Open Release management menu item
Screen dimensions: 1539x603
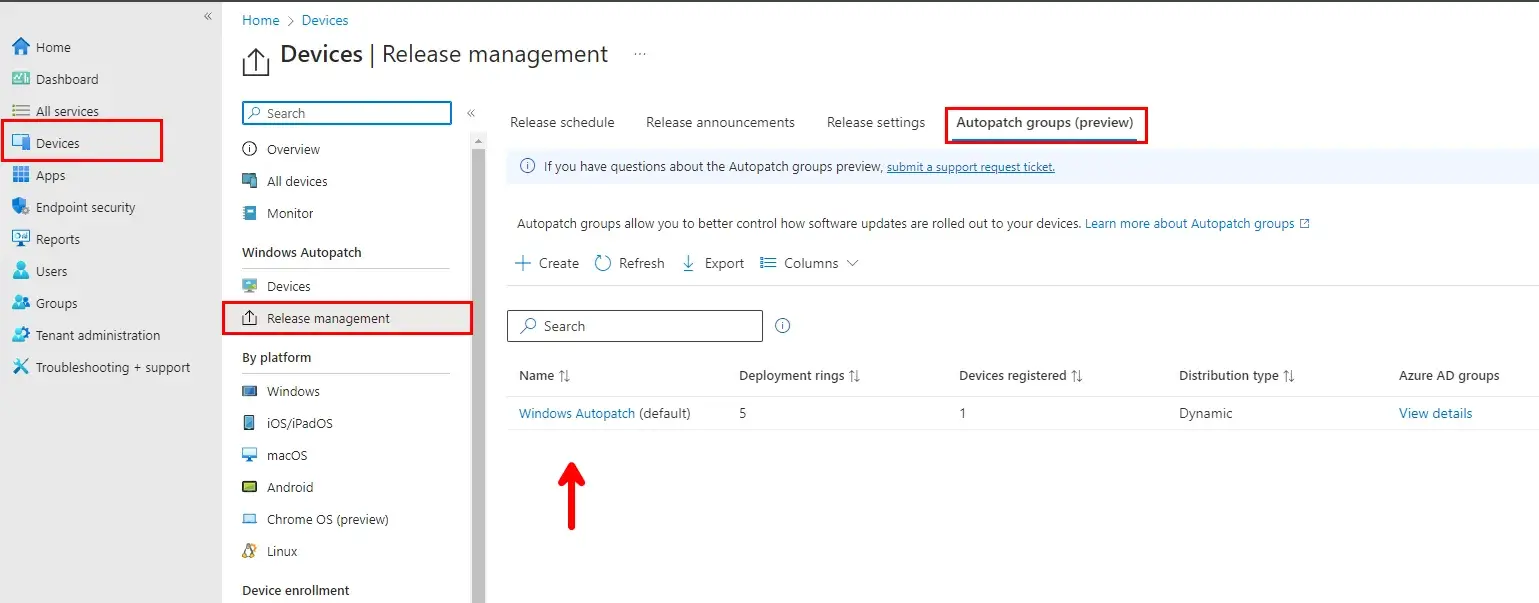(347, 318)
